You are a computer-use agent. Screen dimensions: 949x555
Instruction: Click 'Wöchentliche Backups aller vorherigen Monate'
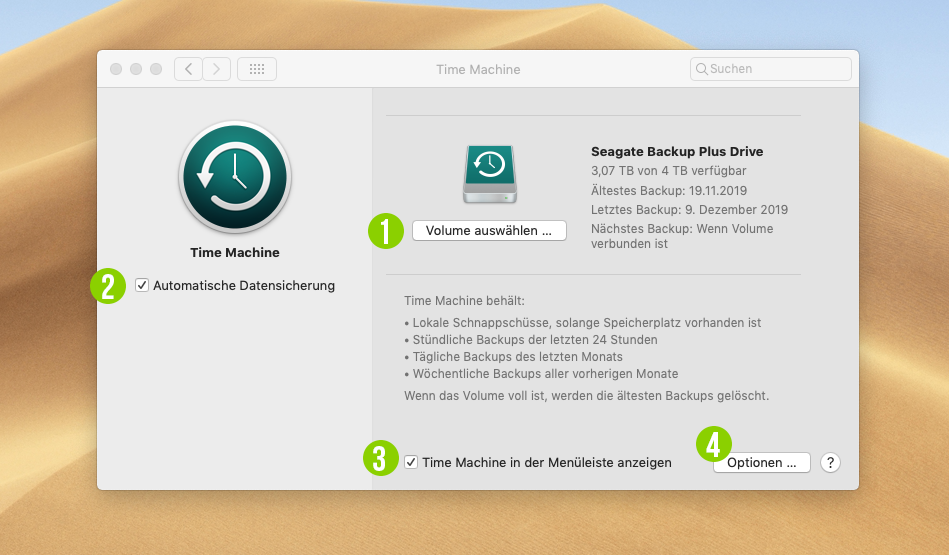click(x=541, y=373)
